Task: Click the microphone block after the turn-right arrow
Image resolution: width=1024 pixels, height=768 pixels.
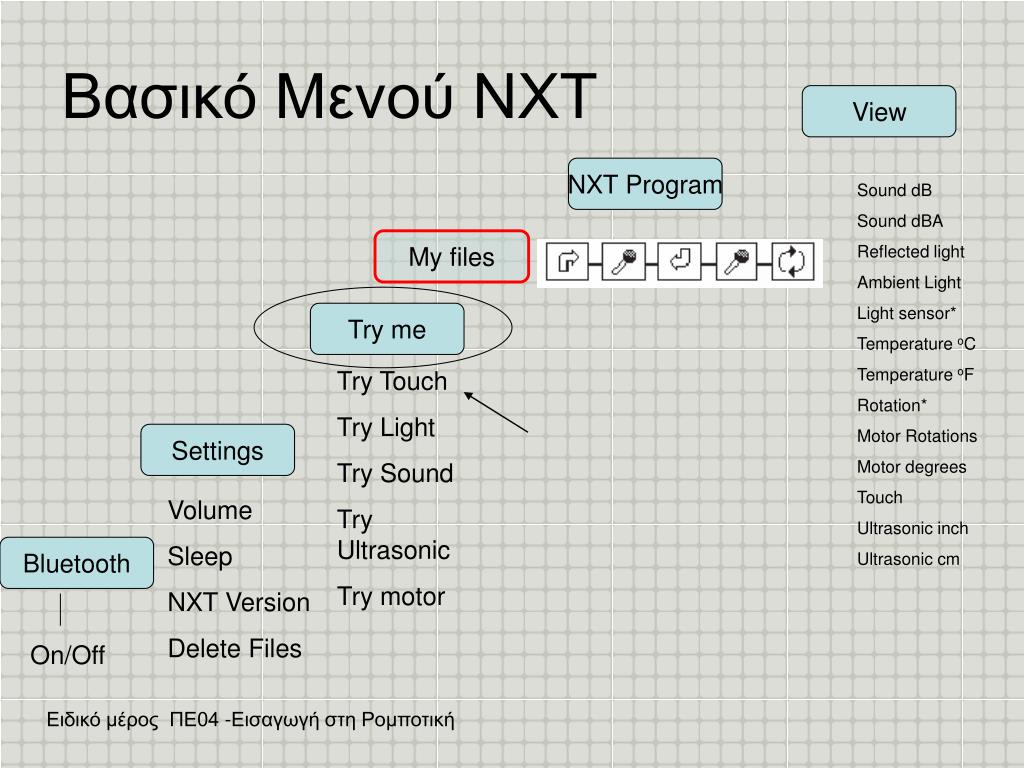Action: 624,261
